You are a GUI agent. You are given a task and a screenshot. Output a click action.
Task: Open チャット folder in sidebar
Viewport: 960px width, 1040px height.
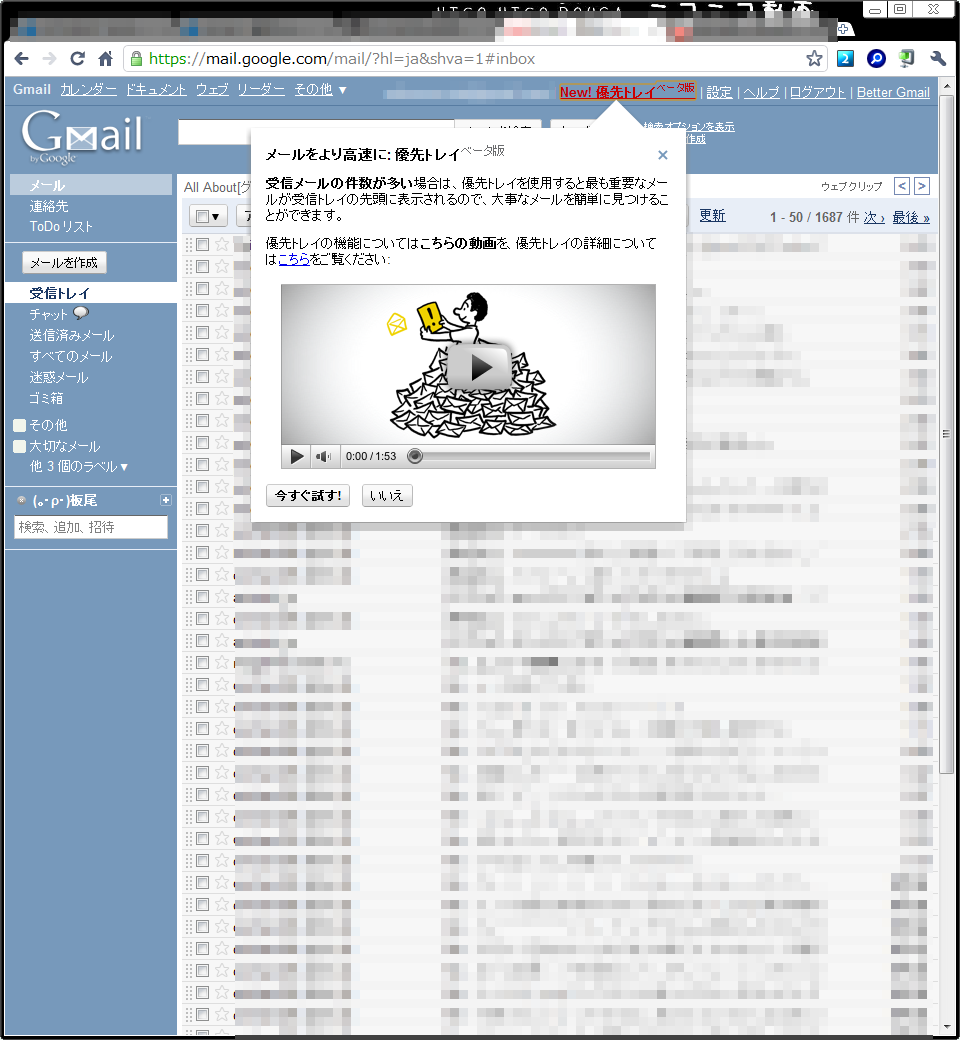click(48, 314)
